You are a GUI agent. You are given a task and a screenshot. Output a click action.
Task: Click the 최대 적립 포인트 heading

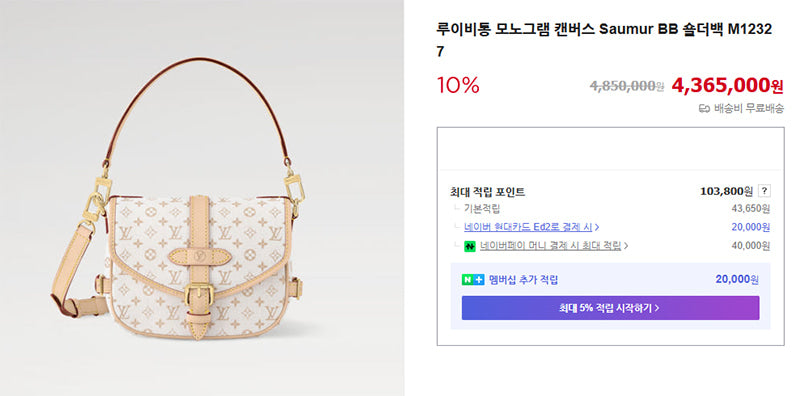[487, 192]
